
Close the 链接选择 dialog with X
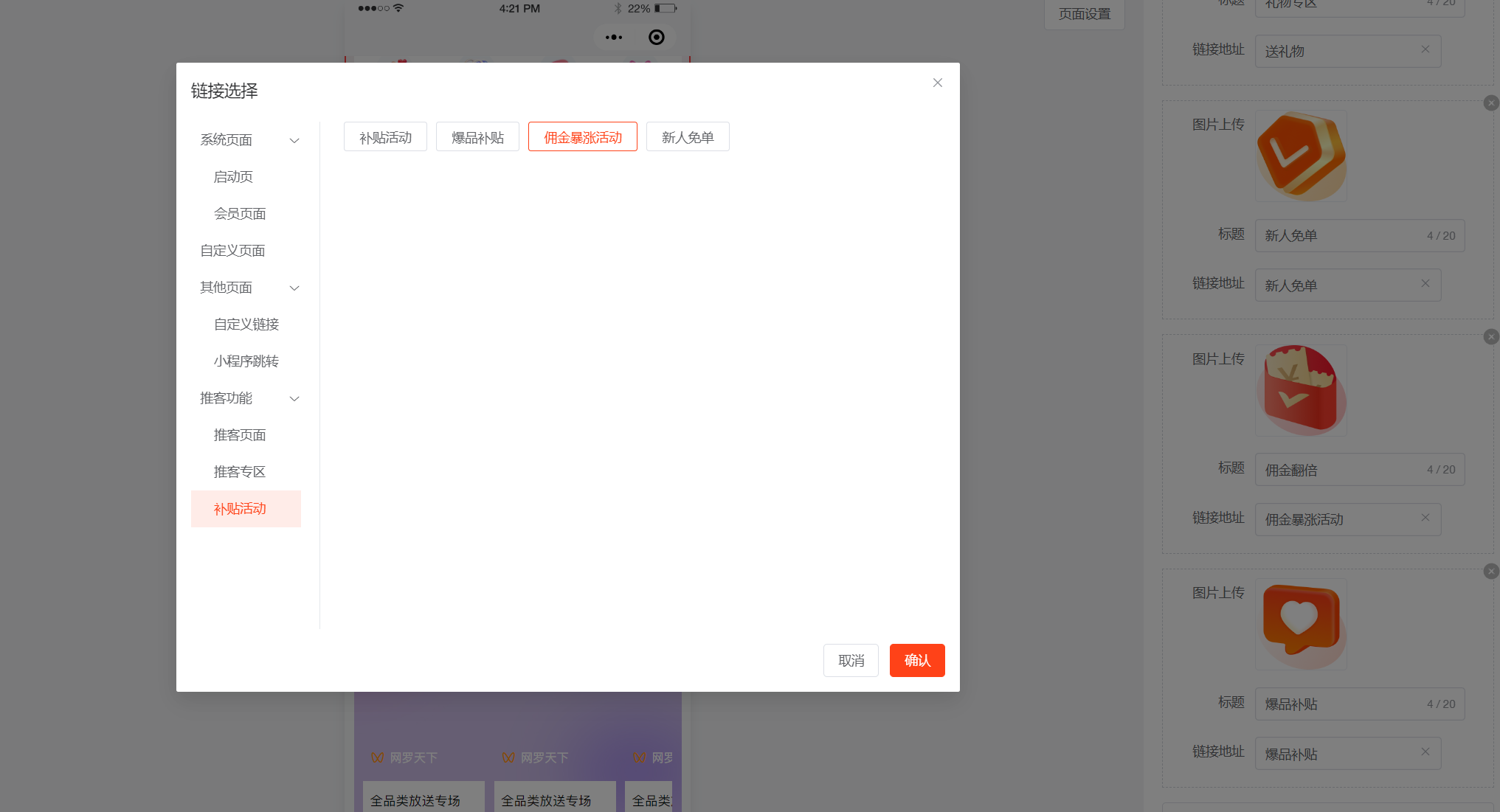click(937, 83)
